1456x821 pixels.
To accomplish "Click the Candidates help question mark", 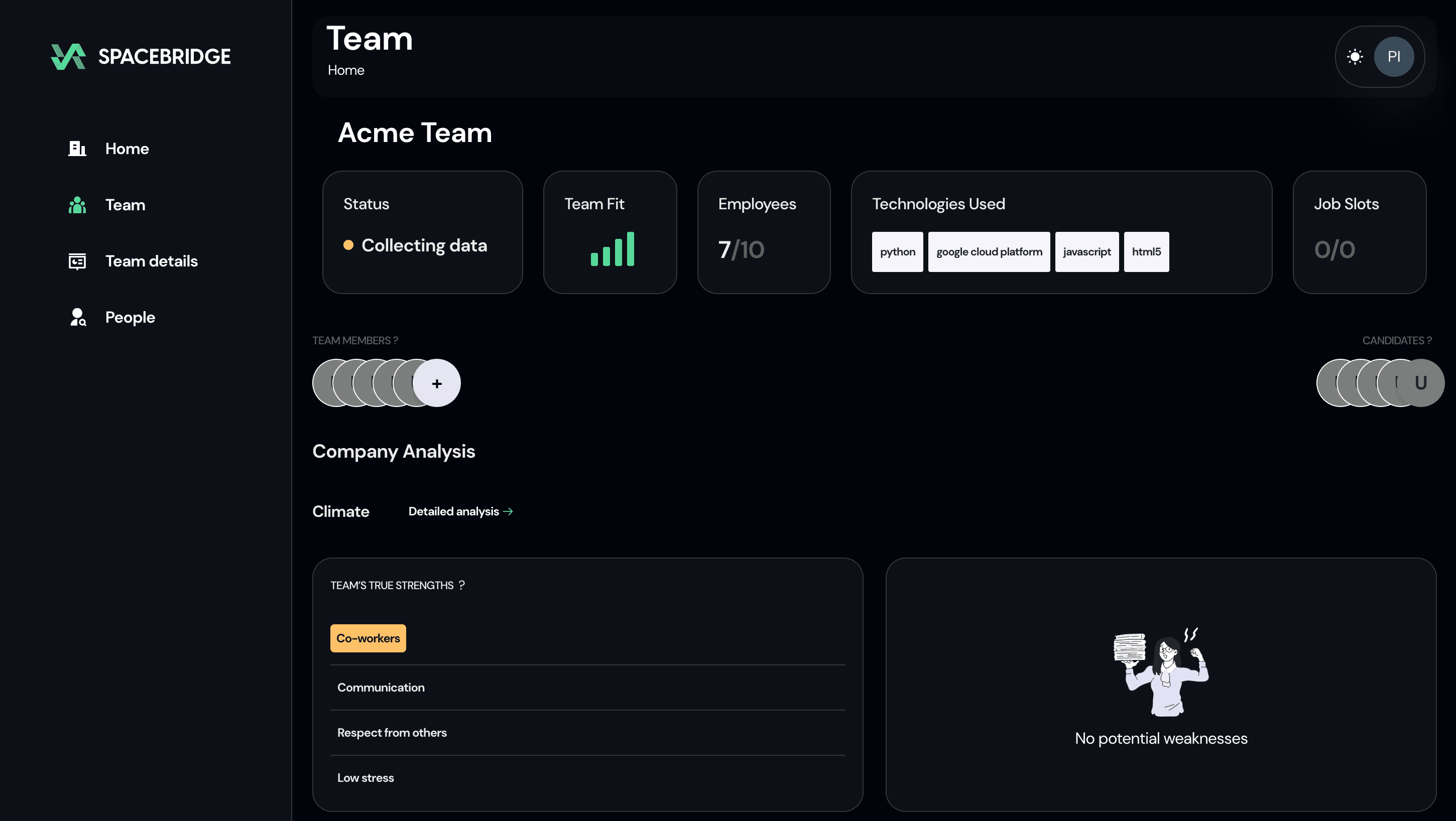I will click(1429, 341).
